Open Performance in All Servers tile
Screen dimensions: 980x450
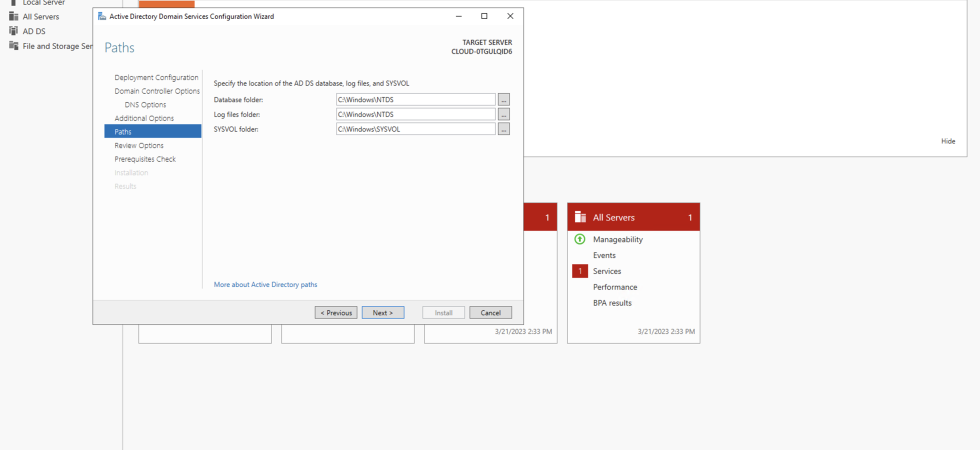(x=615, y=288)
